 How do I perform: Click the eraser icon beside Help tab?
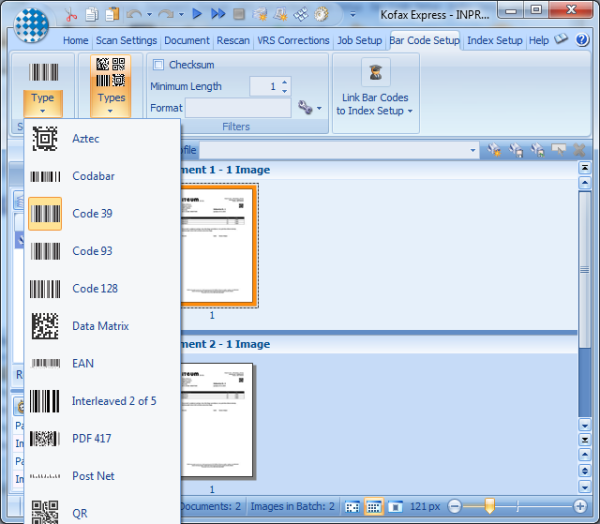(561, 38)
